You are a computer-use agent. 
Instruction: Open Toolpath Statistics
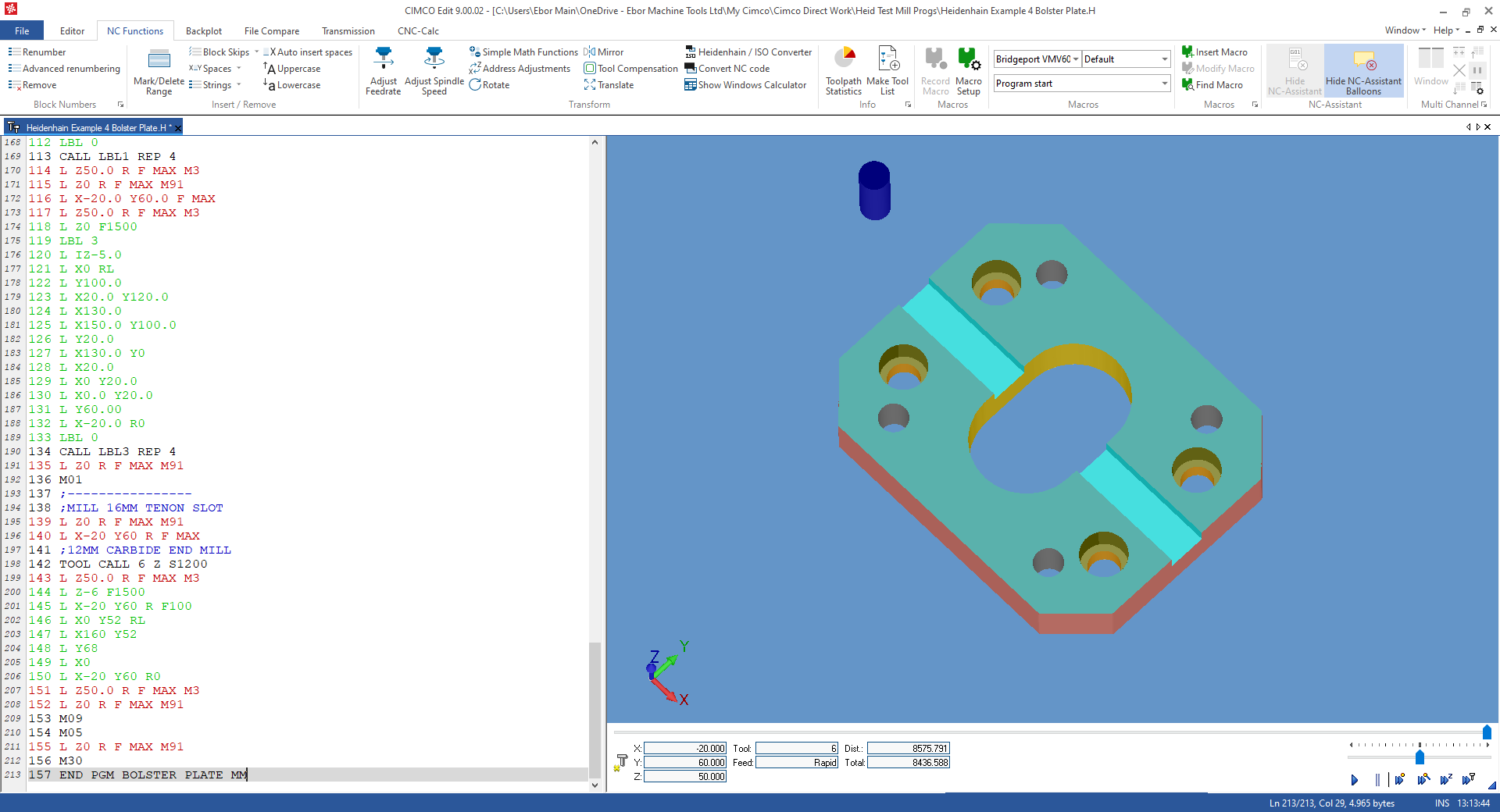[x=844, y=59]
